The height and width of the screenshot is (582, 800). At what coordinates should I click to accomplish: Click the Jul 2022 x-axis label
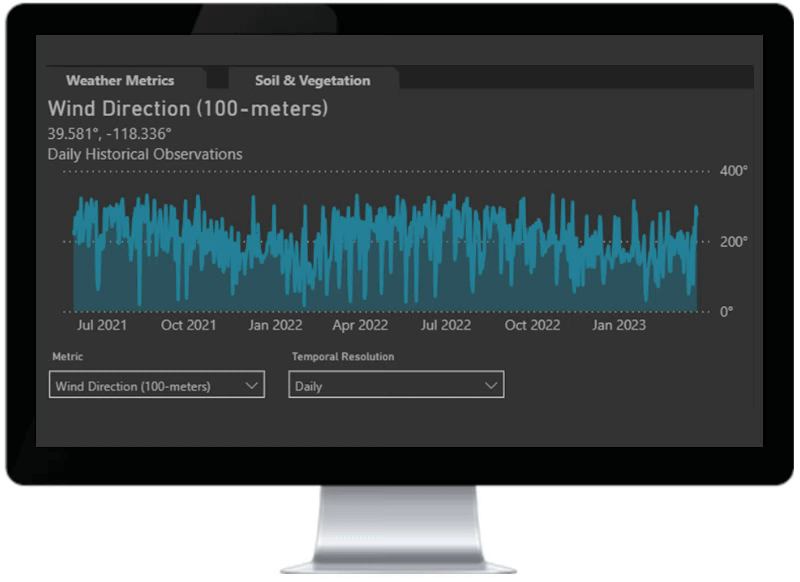pos(446,325)
